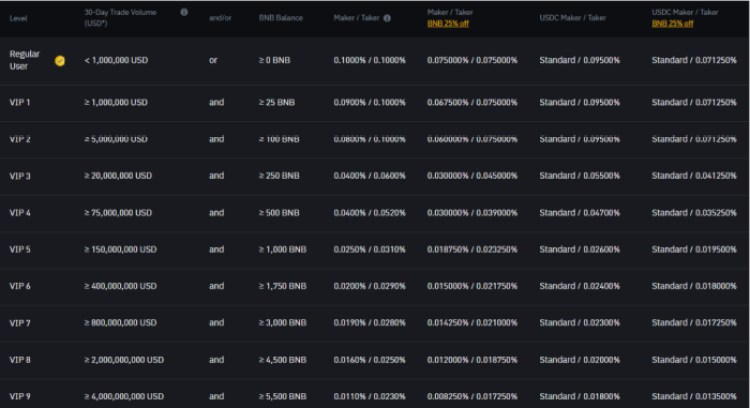Click the Standard / 0.013500% USDC discounted cell

point(694,397)
